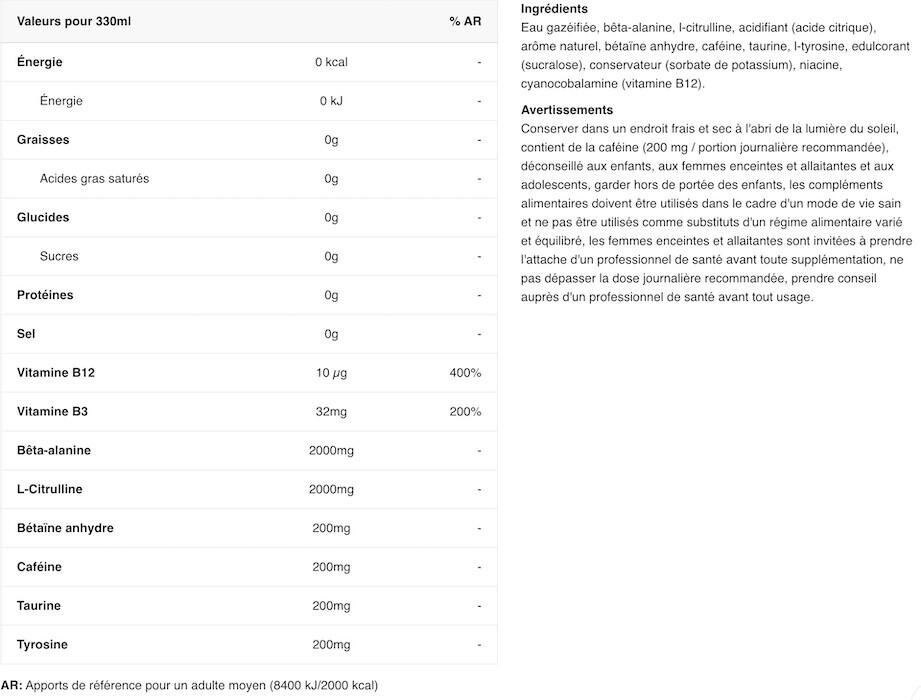The height and width of the screenshot is (700, 921).
Task: Select the Tyrosine row label
Action: (x=42, y=644)
